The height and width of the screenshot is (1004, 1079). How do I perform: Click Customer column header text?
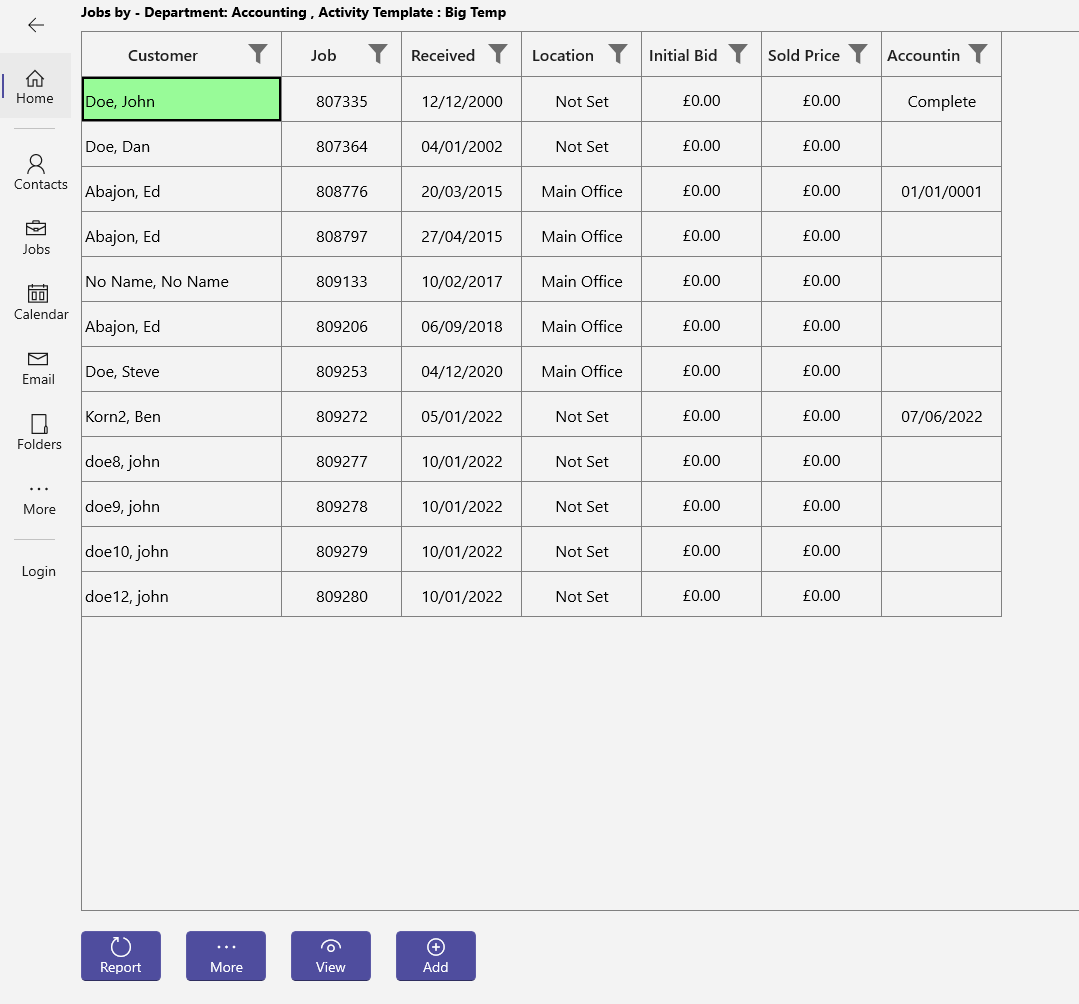[162, 55]
